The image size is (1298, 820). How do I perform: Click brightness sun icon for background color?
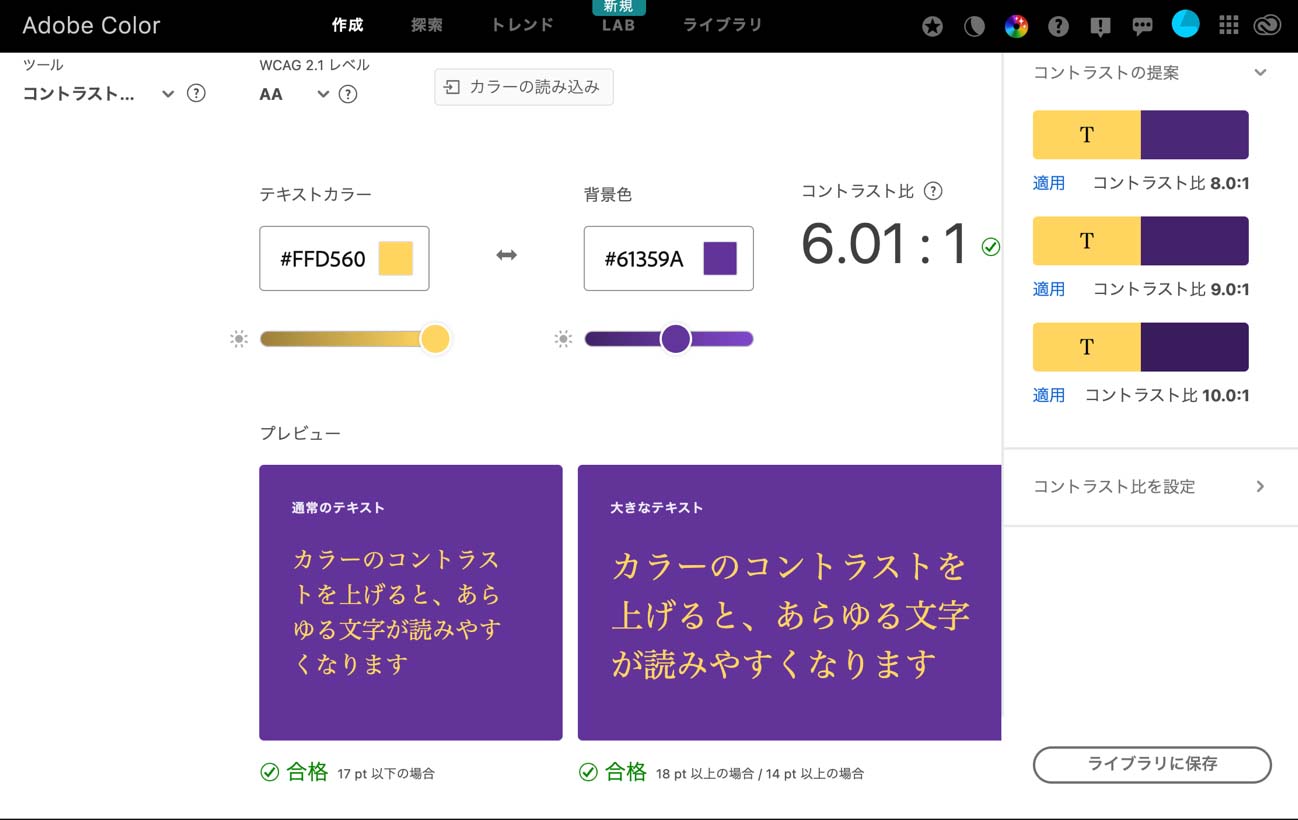tap(563, 339)
